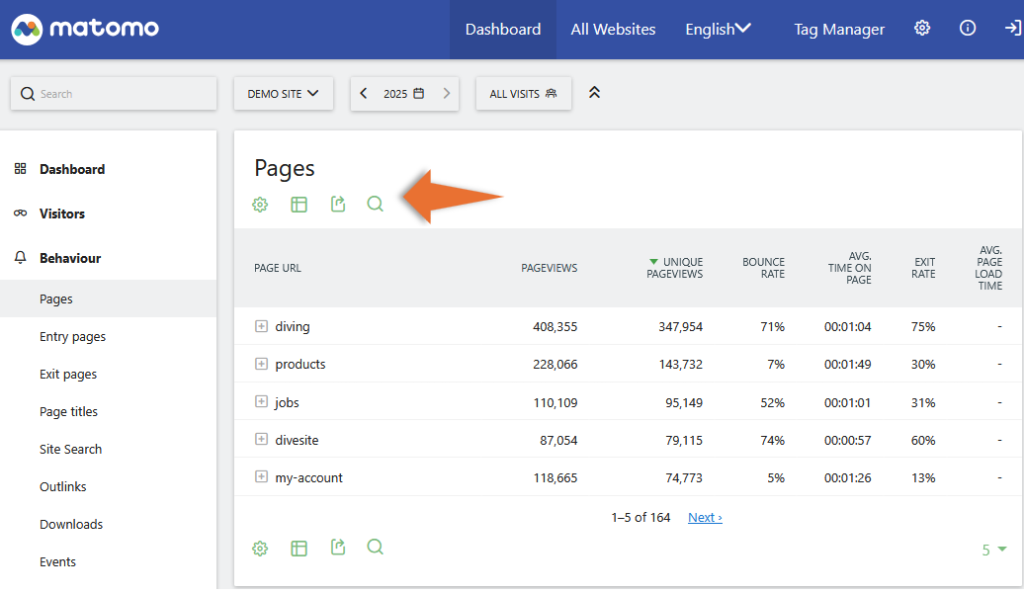Expand the diving row
The height and width of the screenshot is (595, 1024).
coord(261,326)
